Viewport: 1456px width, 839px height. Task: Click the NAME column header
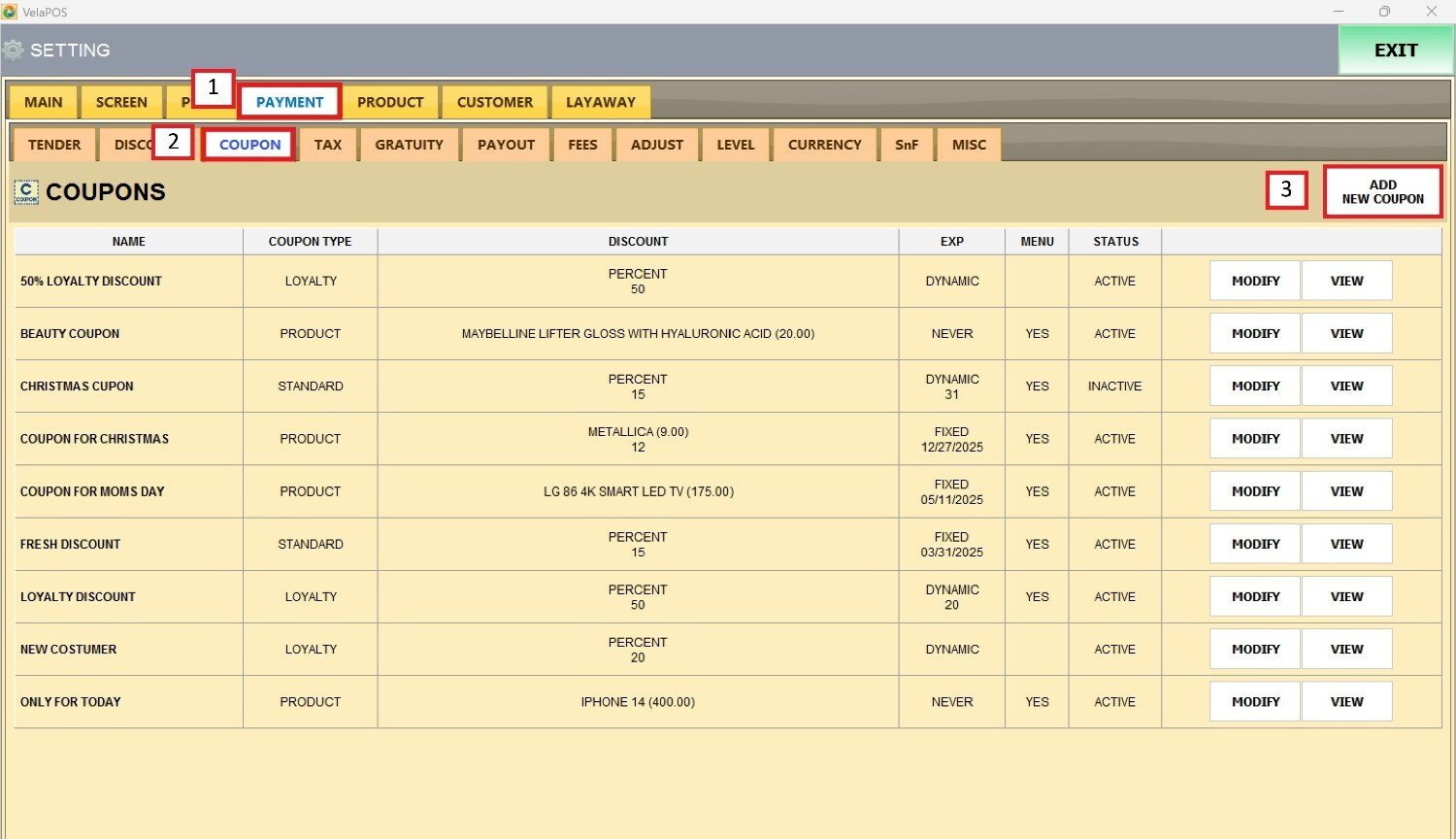(x=128, y=241)
